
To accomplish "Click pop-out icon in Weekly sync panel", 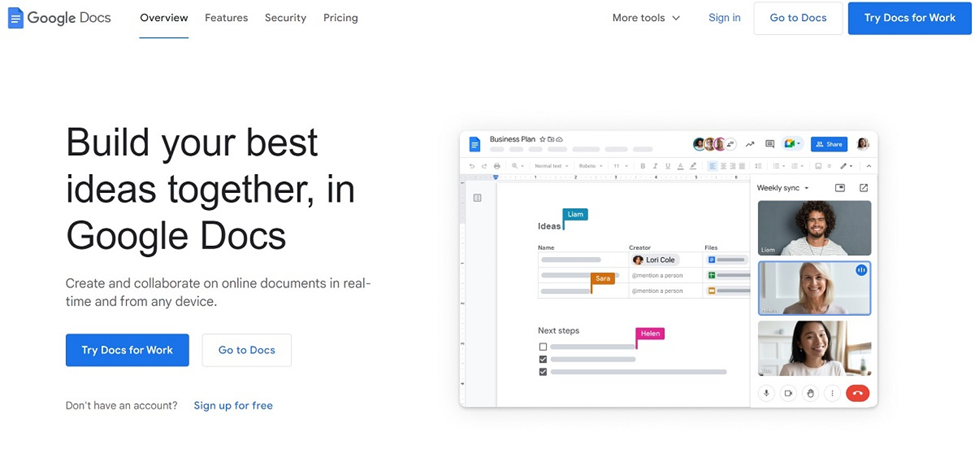I will click(863, 188).
